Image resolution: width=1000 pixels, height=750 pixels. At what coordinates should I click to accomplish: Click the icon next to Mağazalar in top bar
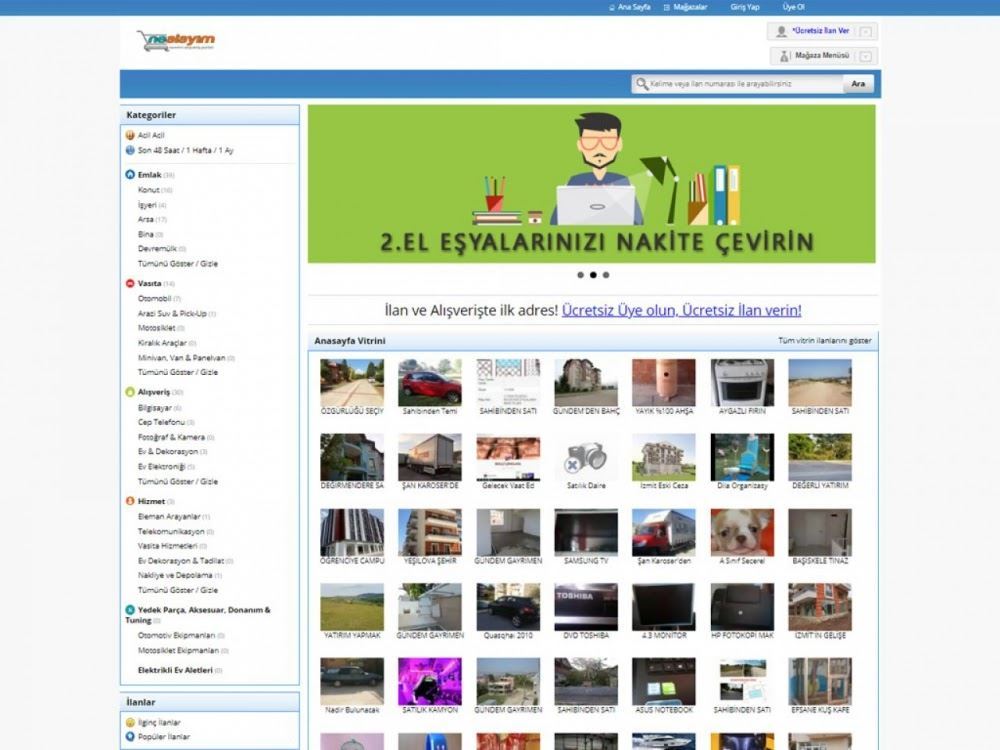point(666,8)
